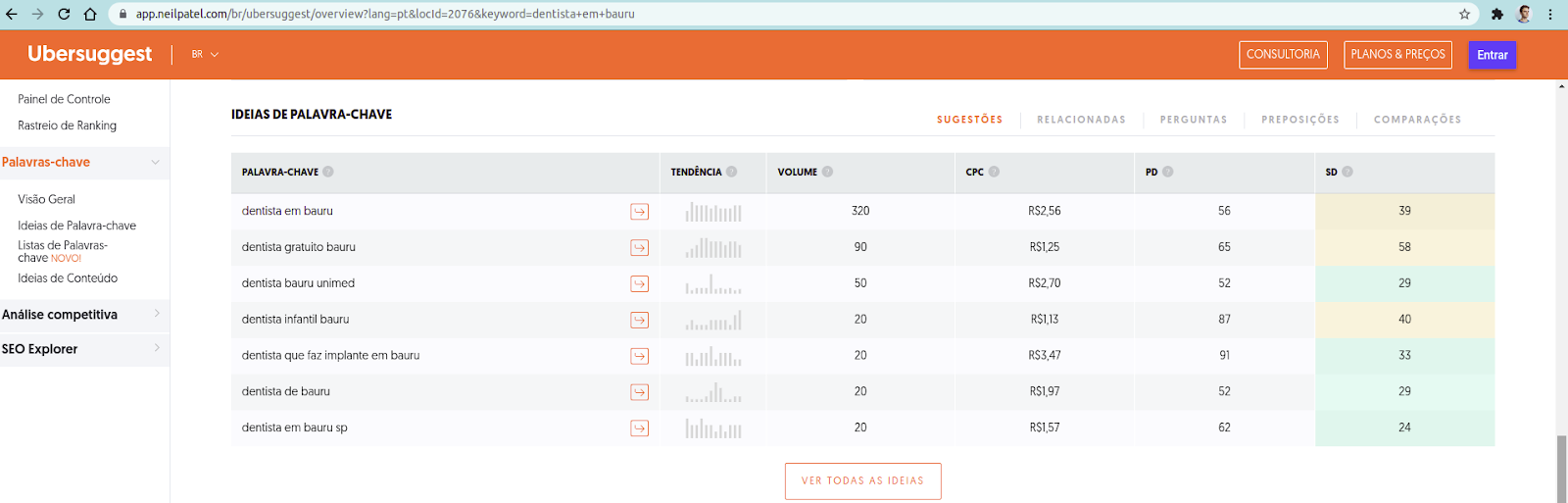Screen dimensions: 1568x503
Task: Click CPC value R$3,47
Action: (1044, 355)
